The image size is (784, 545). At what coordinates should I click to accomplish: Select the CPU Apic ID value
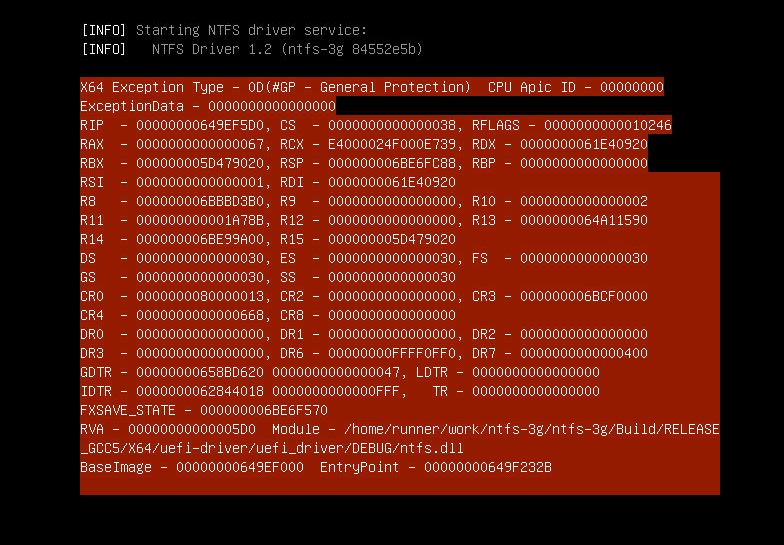[x=631, y=87]
